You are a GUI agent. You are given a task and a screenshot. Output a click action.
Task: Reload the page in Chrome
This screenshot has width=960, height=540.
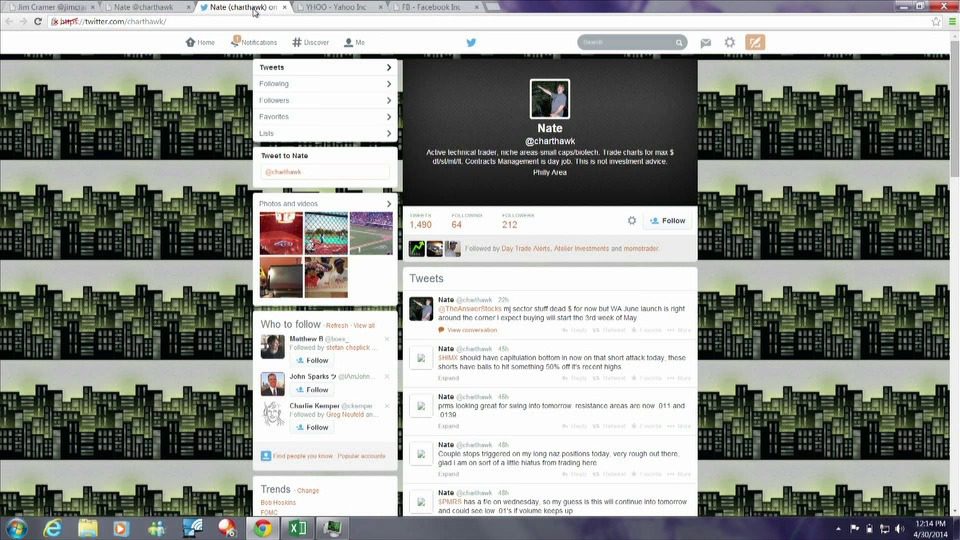click(37, 21)
